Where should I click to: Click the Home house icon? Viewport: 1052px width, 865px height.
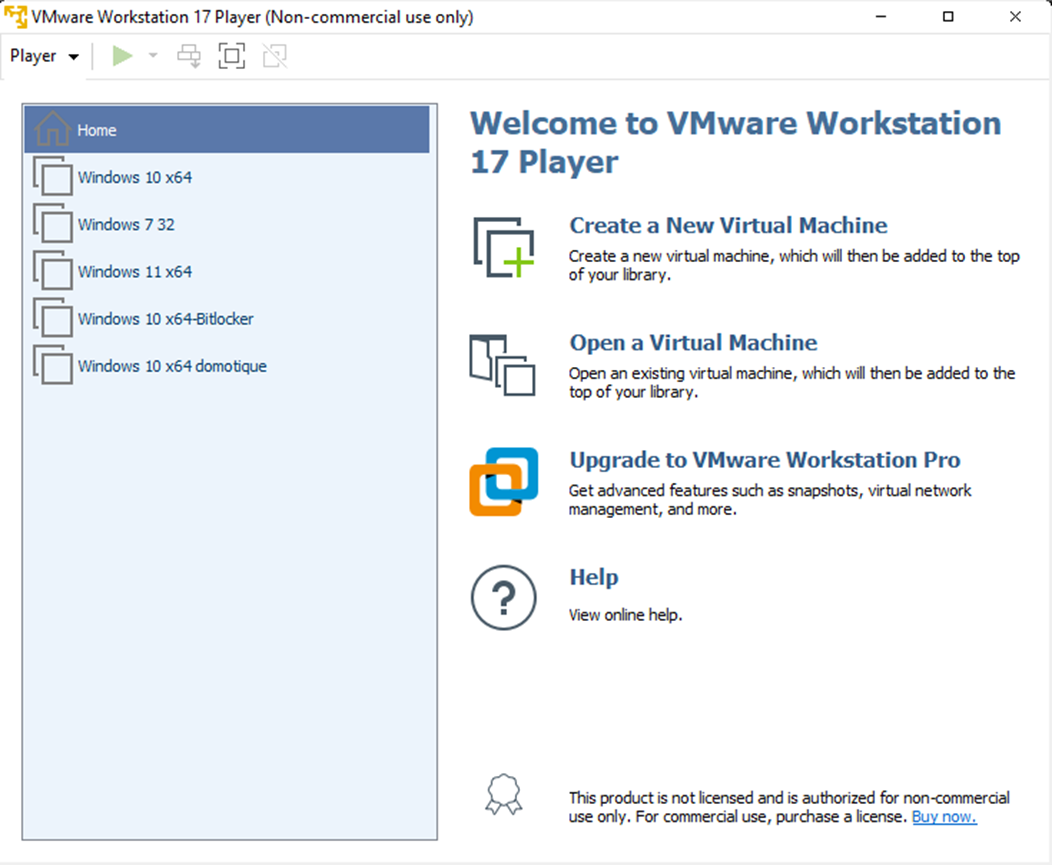[52, 128]
